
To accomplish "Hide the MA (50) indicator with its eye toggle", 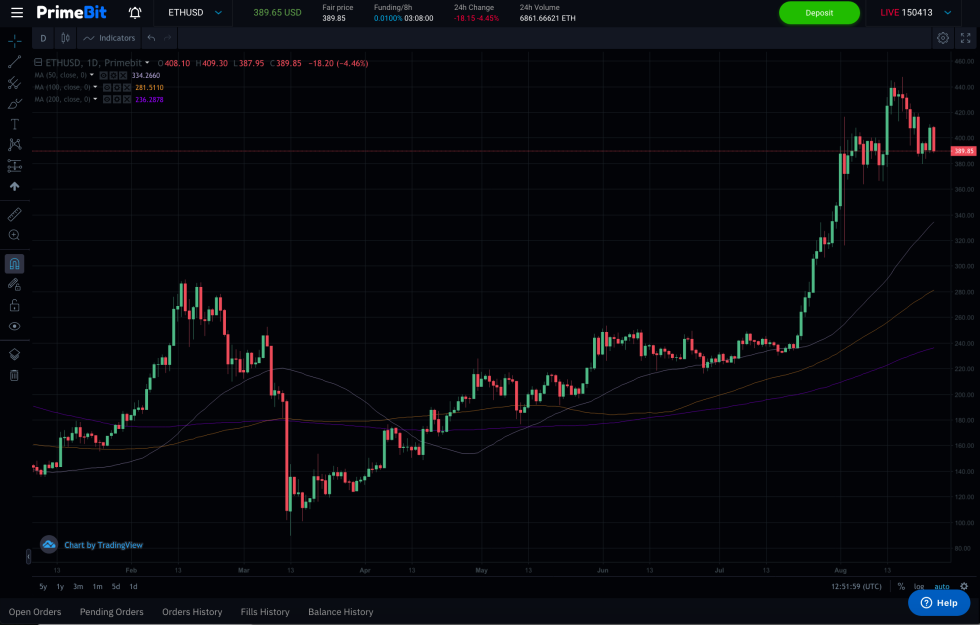I will pos(103,74).
